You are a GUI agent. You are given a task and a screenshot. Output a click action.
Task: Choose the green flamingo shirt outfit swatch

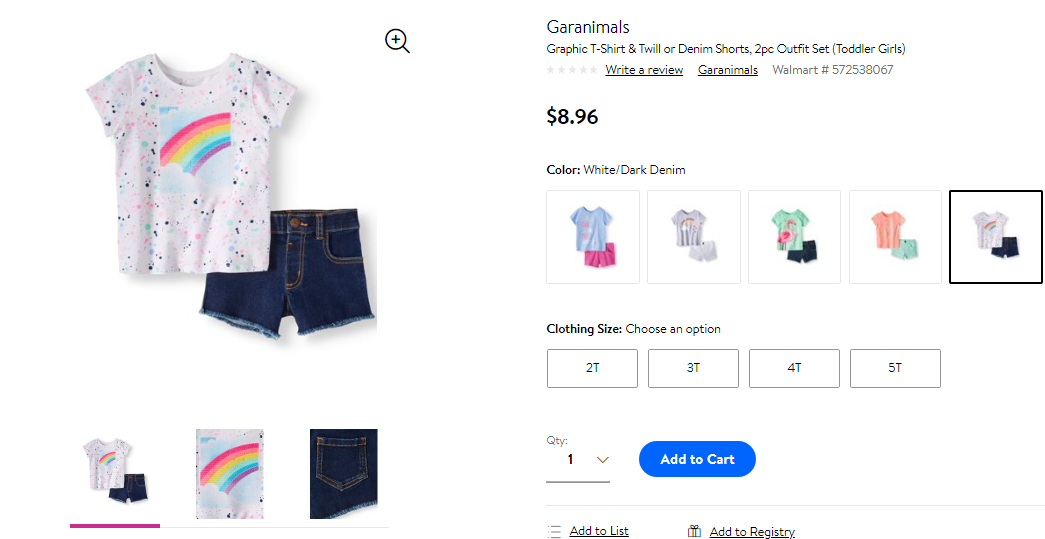click(794, 237)
